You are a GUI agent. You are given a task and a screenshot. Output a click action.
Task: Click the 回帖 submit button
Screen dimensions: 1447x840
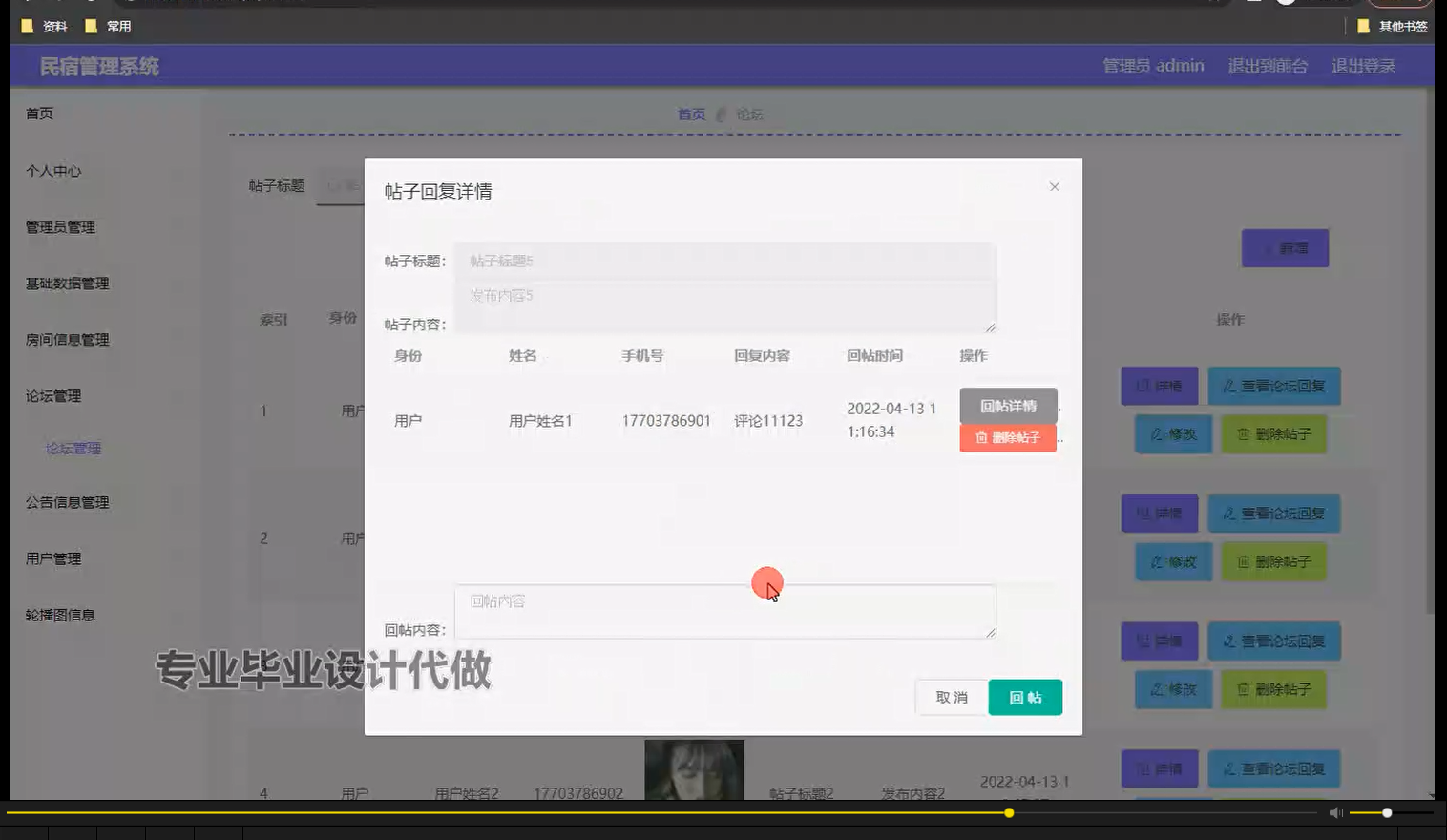coord(1024,697)
